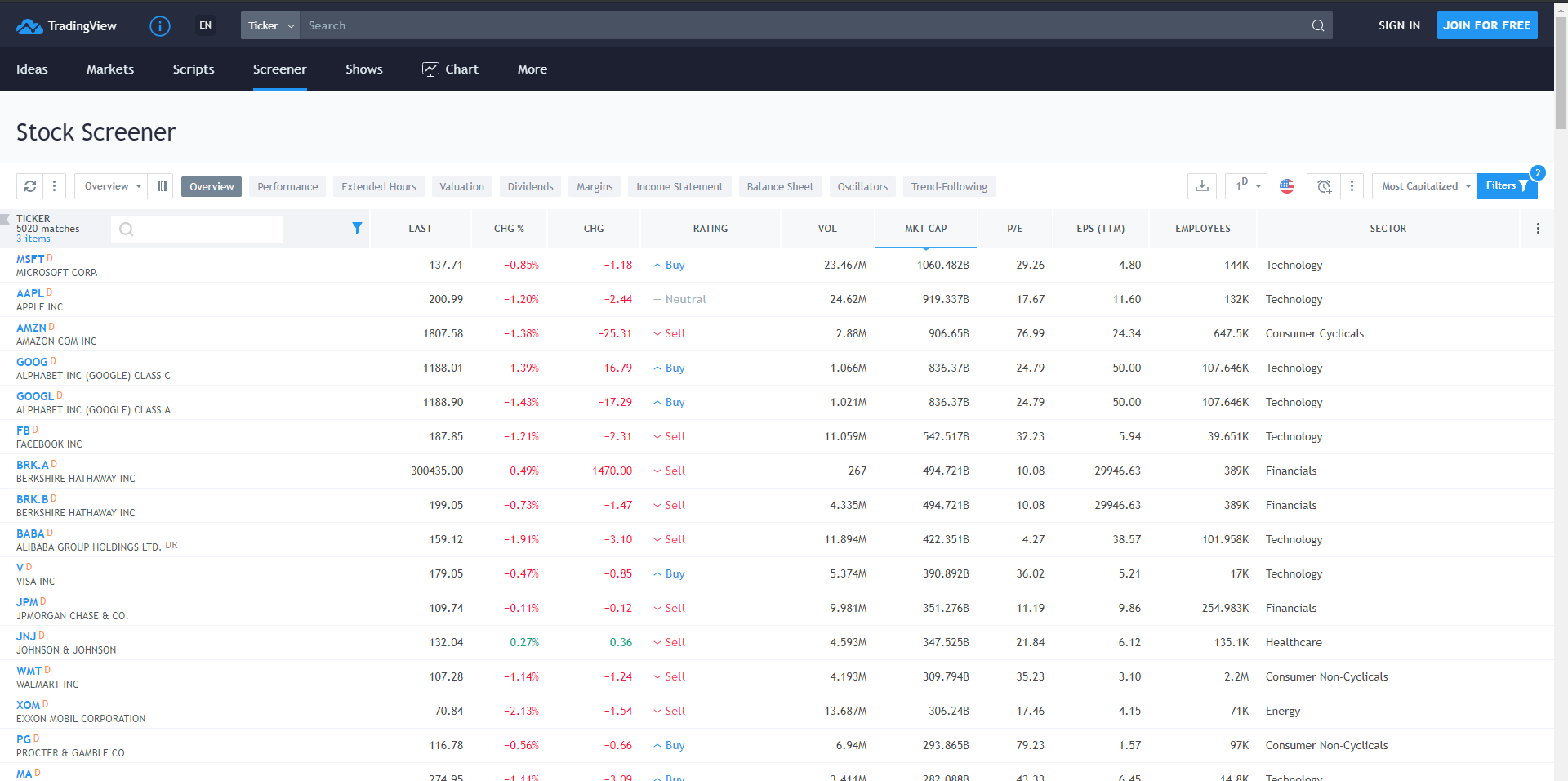Click the info icon in the header
The image size is (1568, 781).
click(x=159, y=25)
